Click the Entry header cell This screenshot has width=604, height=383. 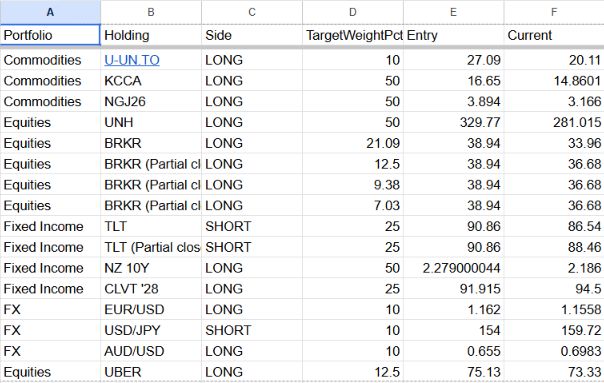click(453, 35)
